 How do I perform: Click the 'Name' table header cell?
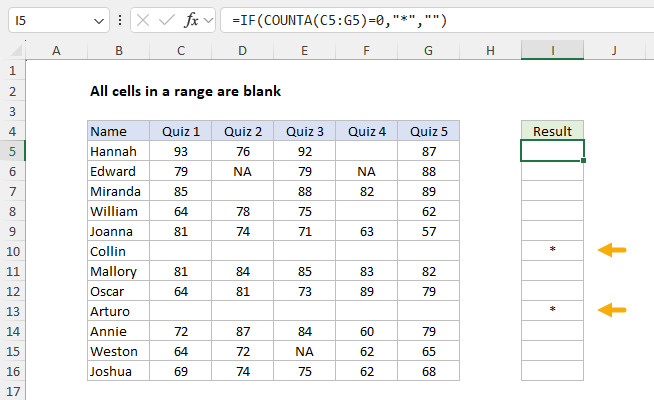[118, 131]
